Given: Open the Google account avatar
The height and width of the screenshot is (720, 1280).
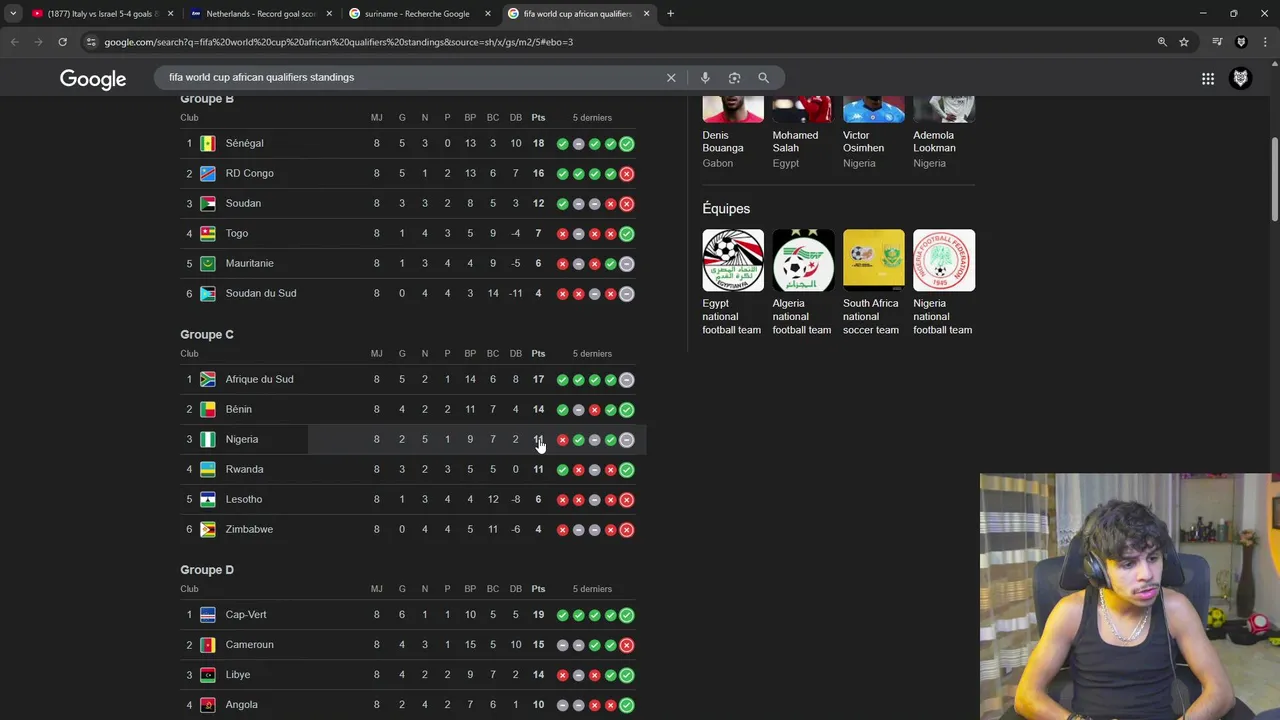Looking at the screenshot, I should (1241, 79).
